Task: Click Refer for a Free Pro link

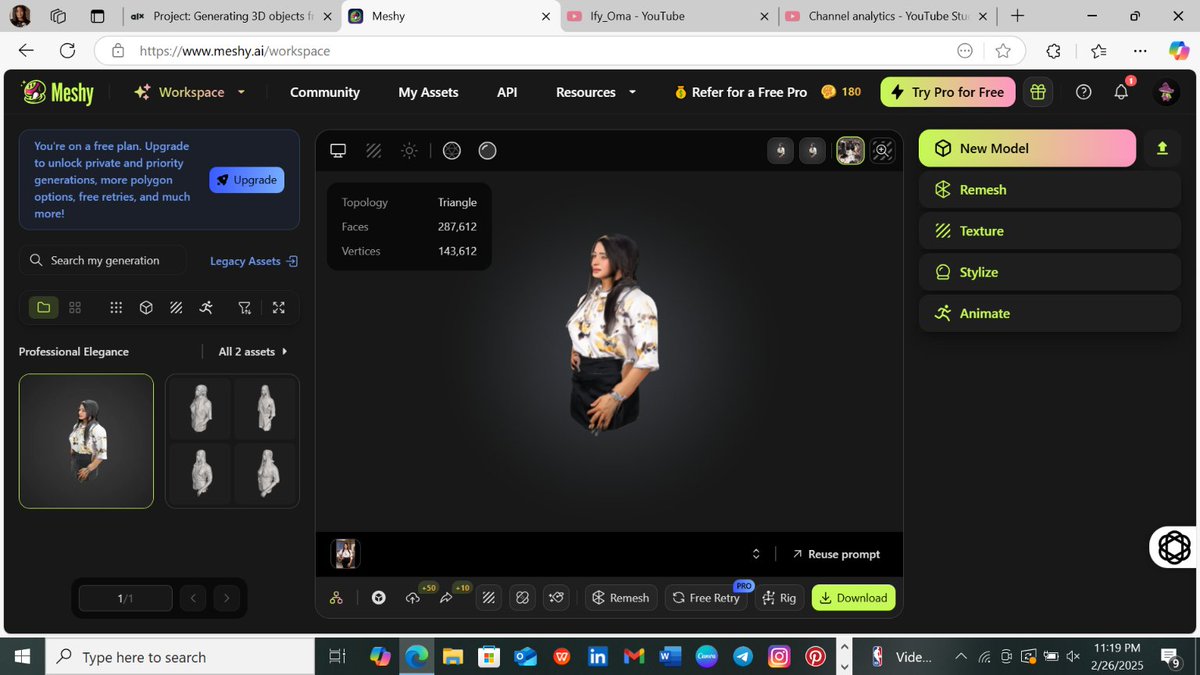Action: coord(741,92)
